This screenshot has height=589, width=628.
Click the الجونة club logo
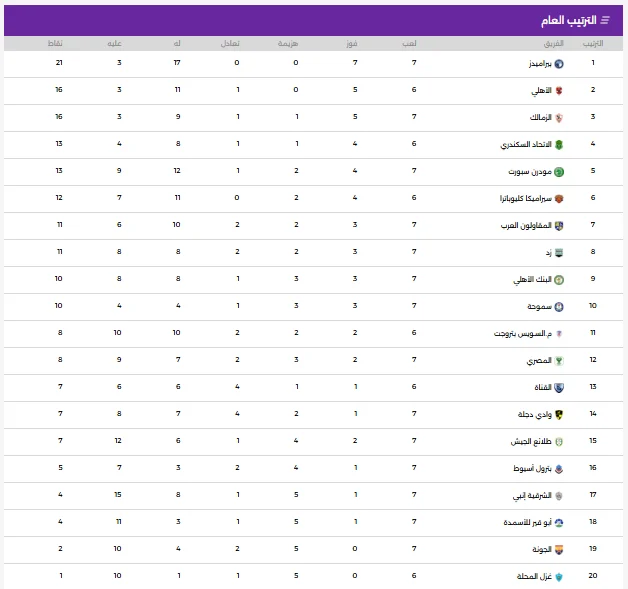tap(559, 550)
